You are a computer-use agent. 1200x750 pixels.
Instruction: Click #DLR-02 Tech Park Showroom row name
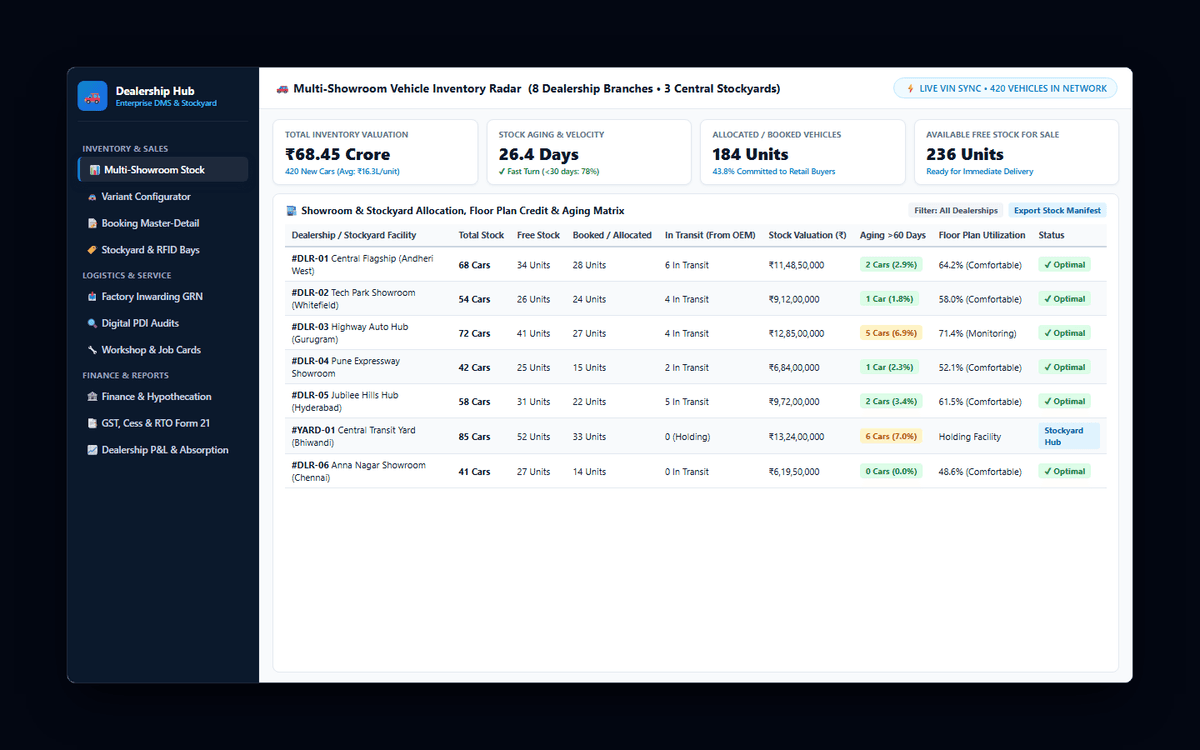pos(353,299)
